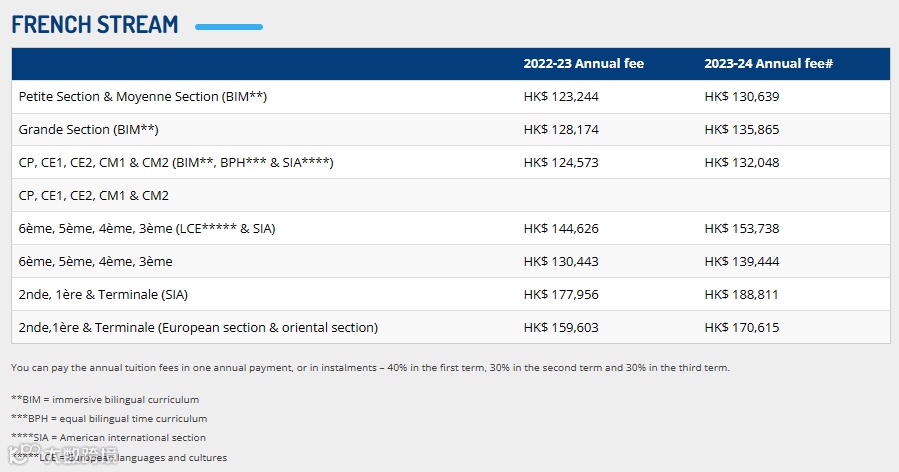Select the fee HK$ 130,443
Screen dimensions: 899x472
pyautogui.click(x=561, y=262)
